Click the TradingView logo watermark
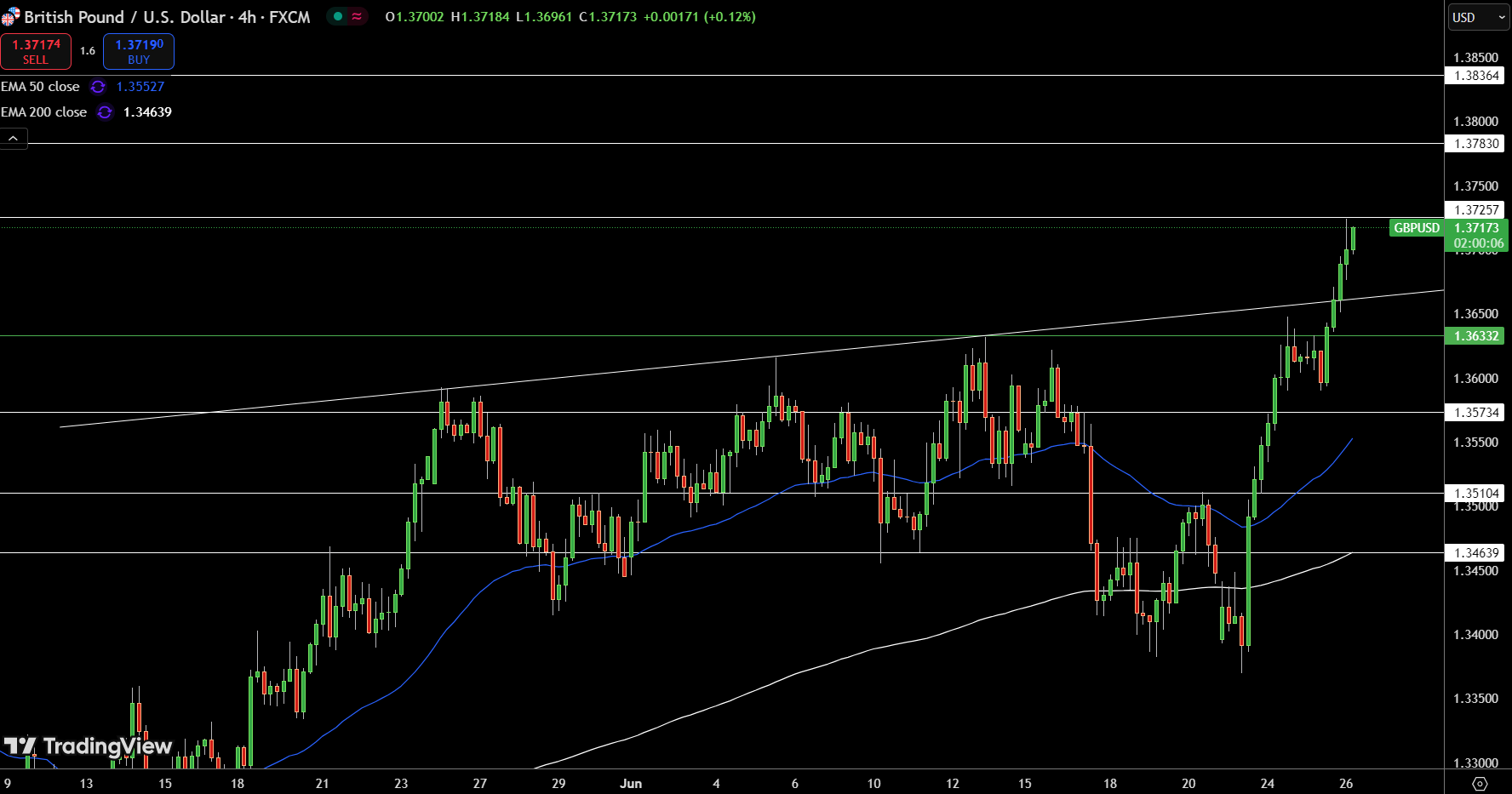Viewport: 1512px width, 794px height. (x=88, y=746)
